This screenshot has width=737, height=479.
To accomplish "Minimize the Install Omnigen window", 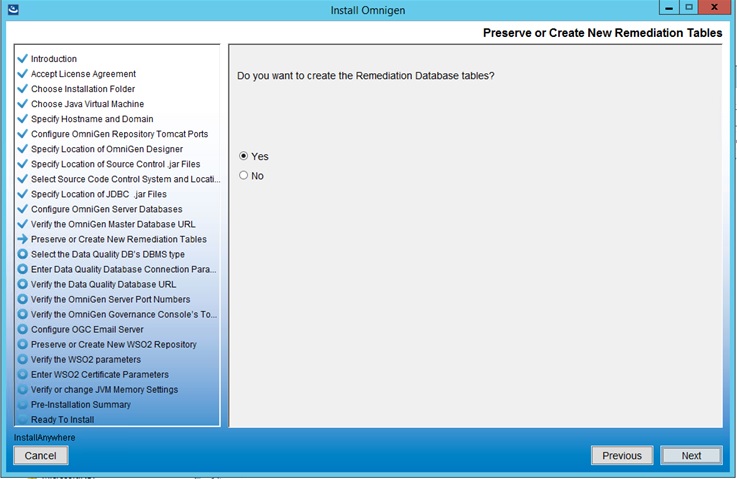I will (x=668, y=8).
